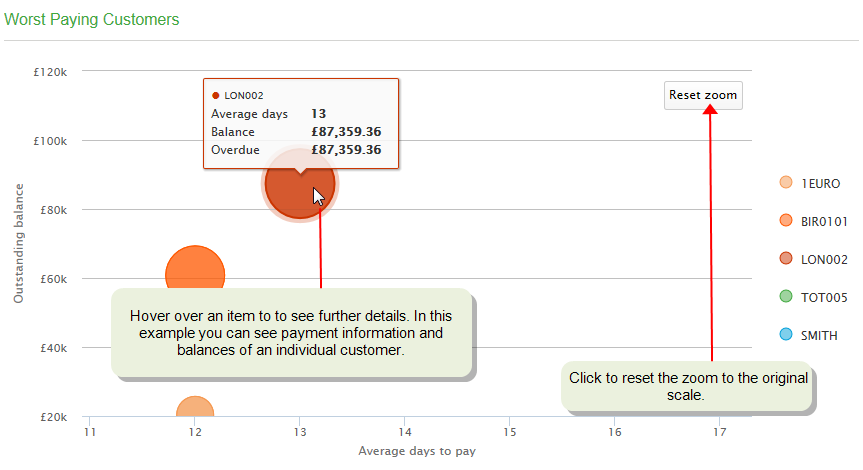The height and width of the screenshot is (470, 863).
Task: Click the Average days to pay axis title
Action: (417, 451)
